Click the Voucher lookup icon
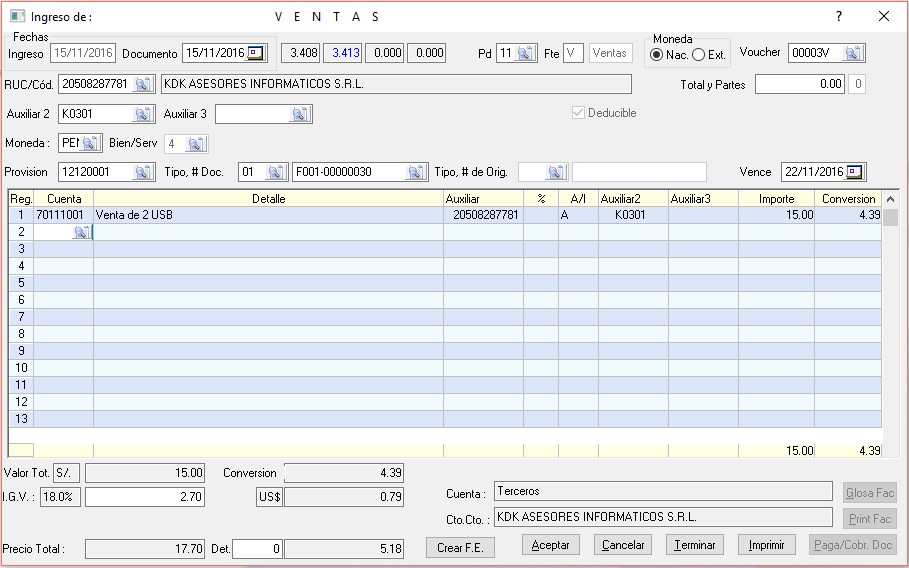Screen dimensions: 909x568 [853, 53]
